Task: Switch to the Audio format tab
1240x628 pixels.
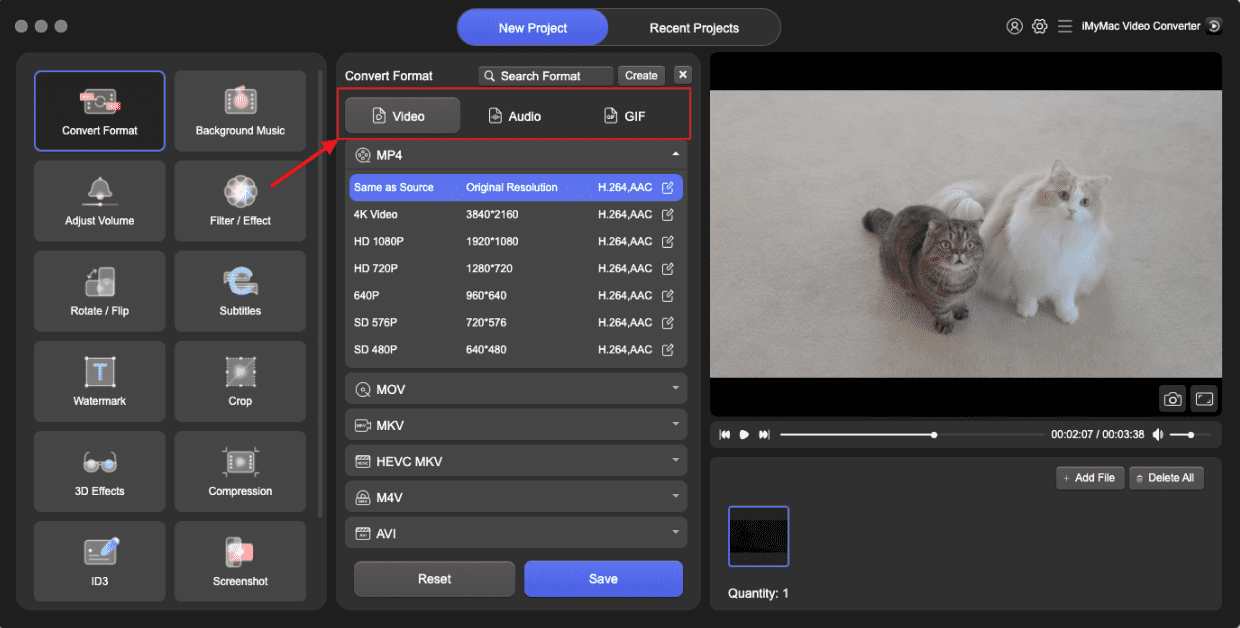Action: point(514,115)
